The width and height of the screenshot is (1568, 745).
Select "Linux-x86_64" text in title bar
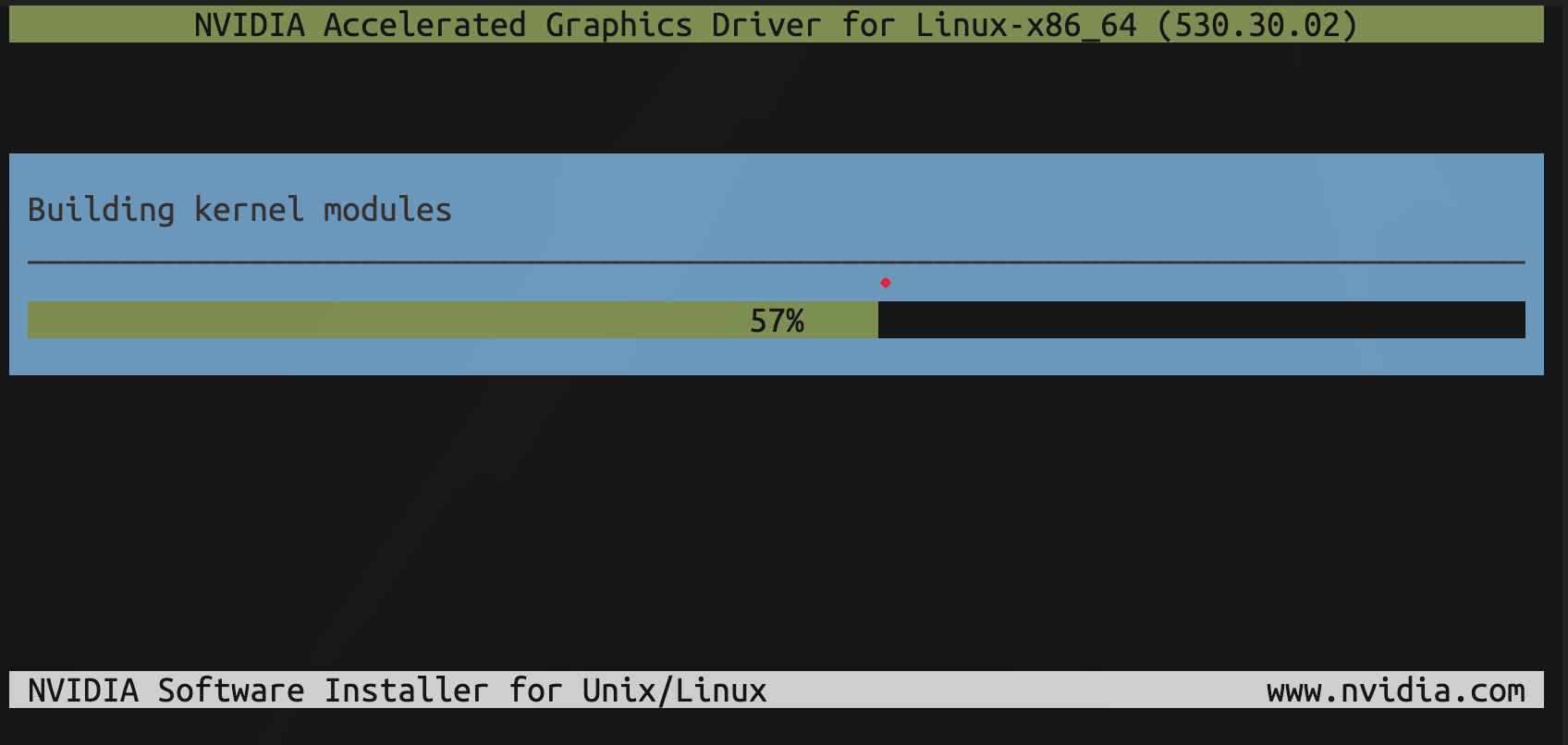point(1026,25)
